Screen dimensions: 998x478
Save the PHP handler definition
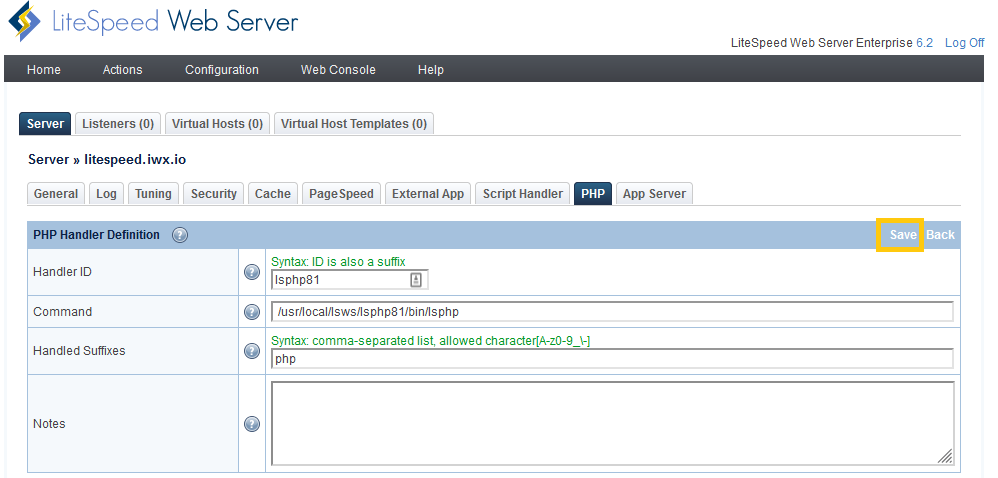point(903,235)
